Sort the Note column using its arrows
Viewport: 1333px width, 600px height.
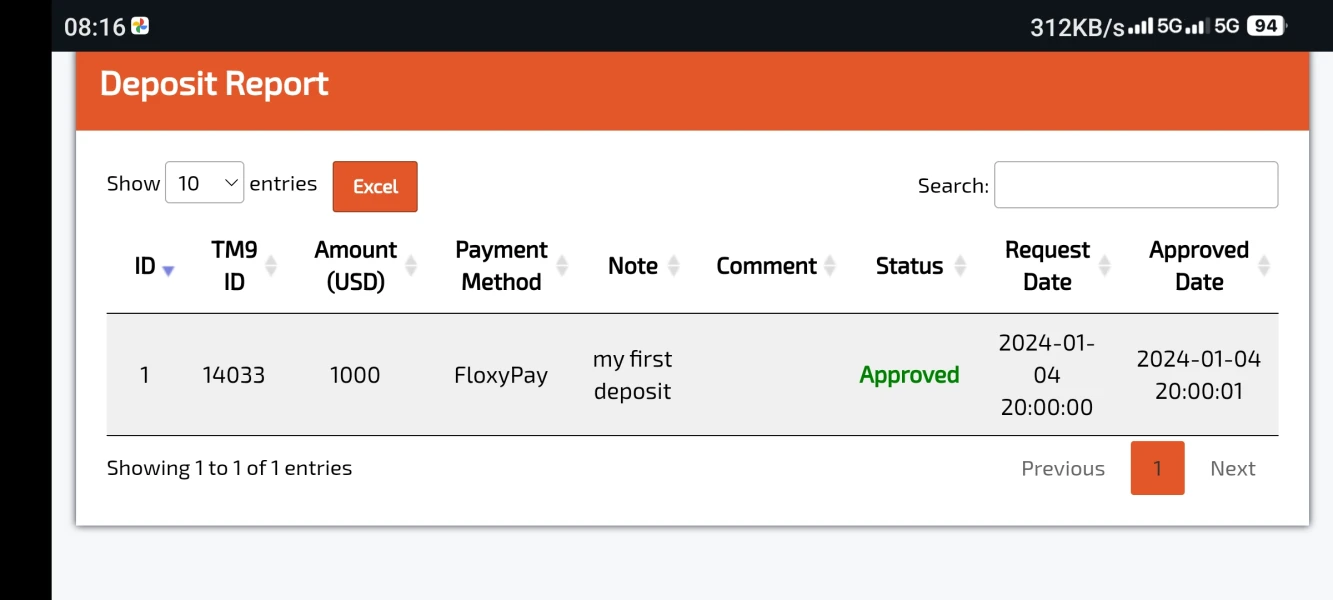click(x=674, y=266)
